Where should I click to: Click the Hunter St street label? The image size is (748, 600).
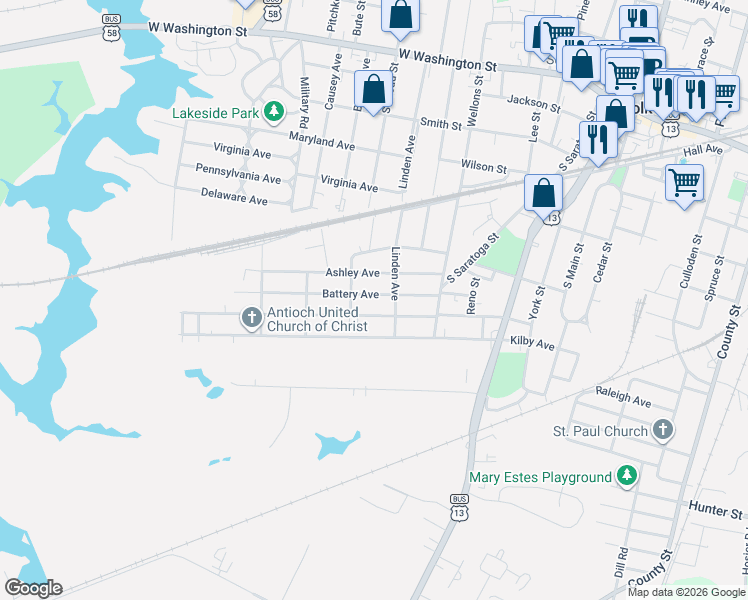(716, 510)
